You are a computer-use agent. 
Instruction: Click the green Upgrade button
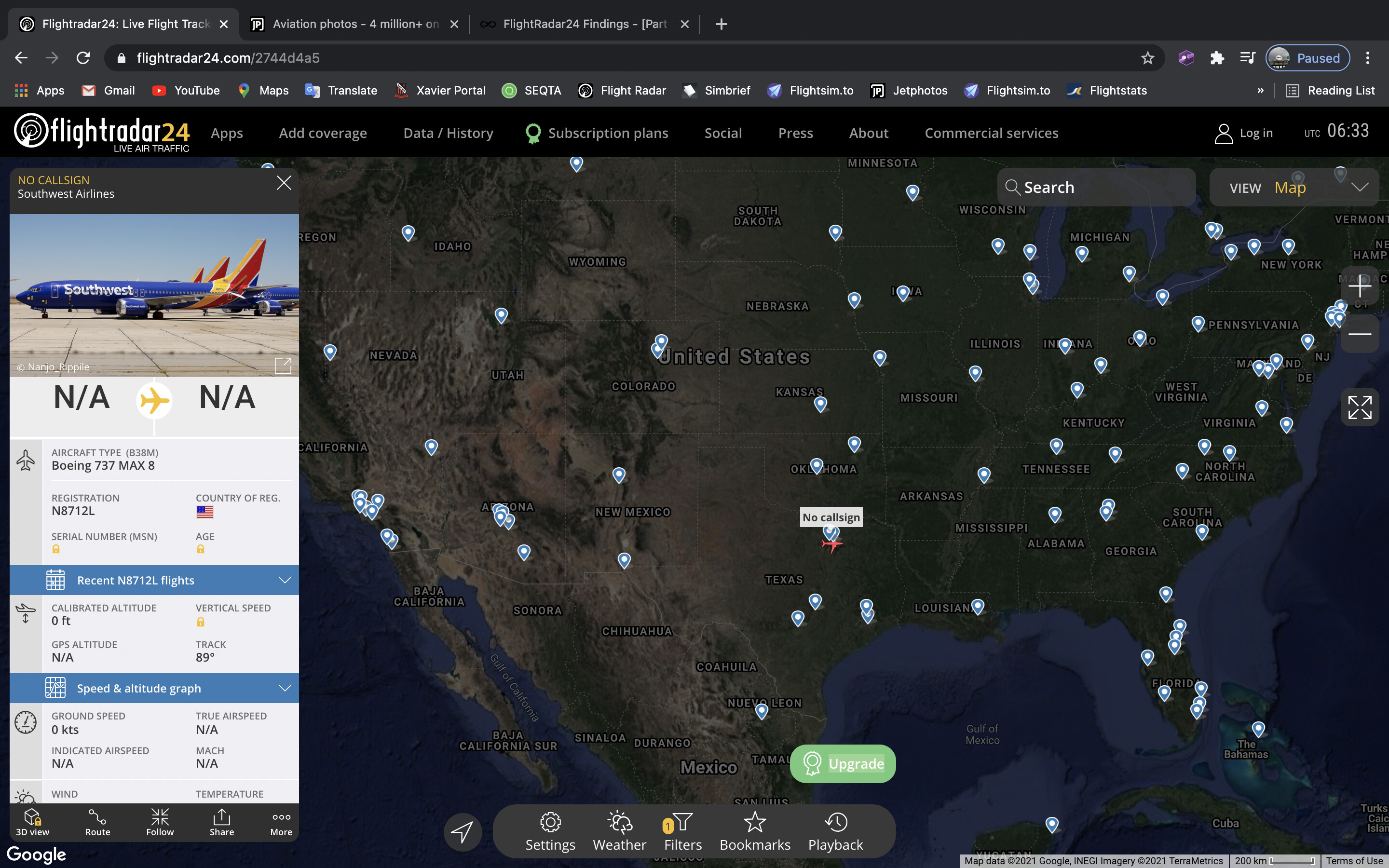pyautogui.click(x=843, y=763)
